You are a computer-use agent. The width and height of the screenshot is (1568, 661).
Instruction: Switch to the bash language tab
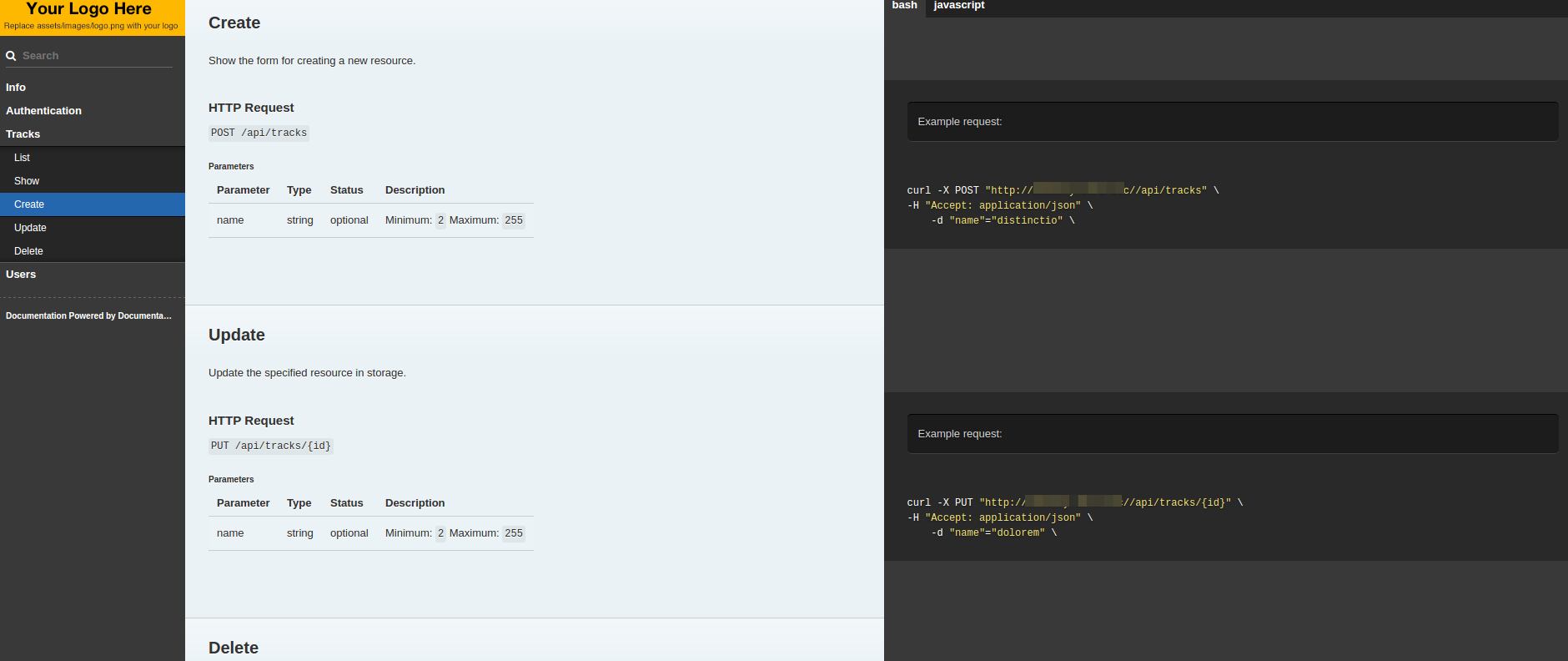905,6
